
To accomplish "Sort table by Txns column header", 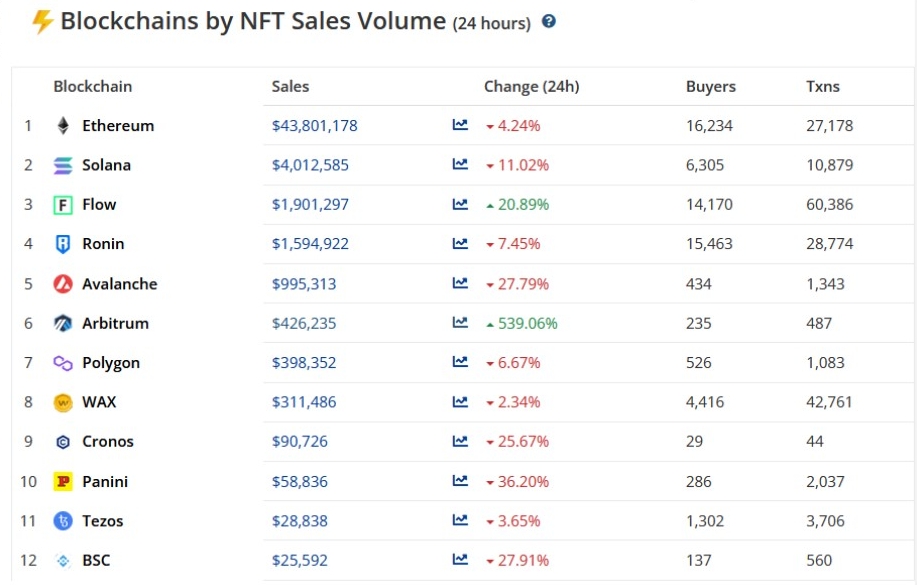I will tap(822, 87).
